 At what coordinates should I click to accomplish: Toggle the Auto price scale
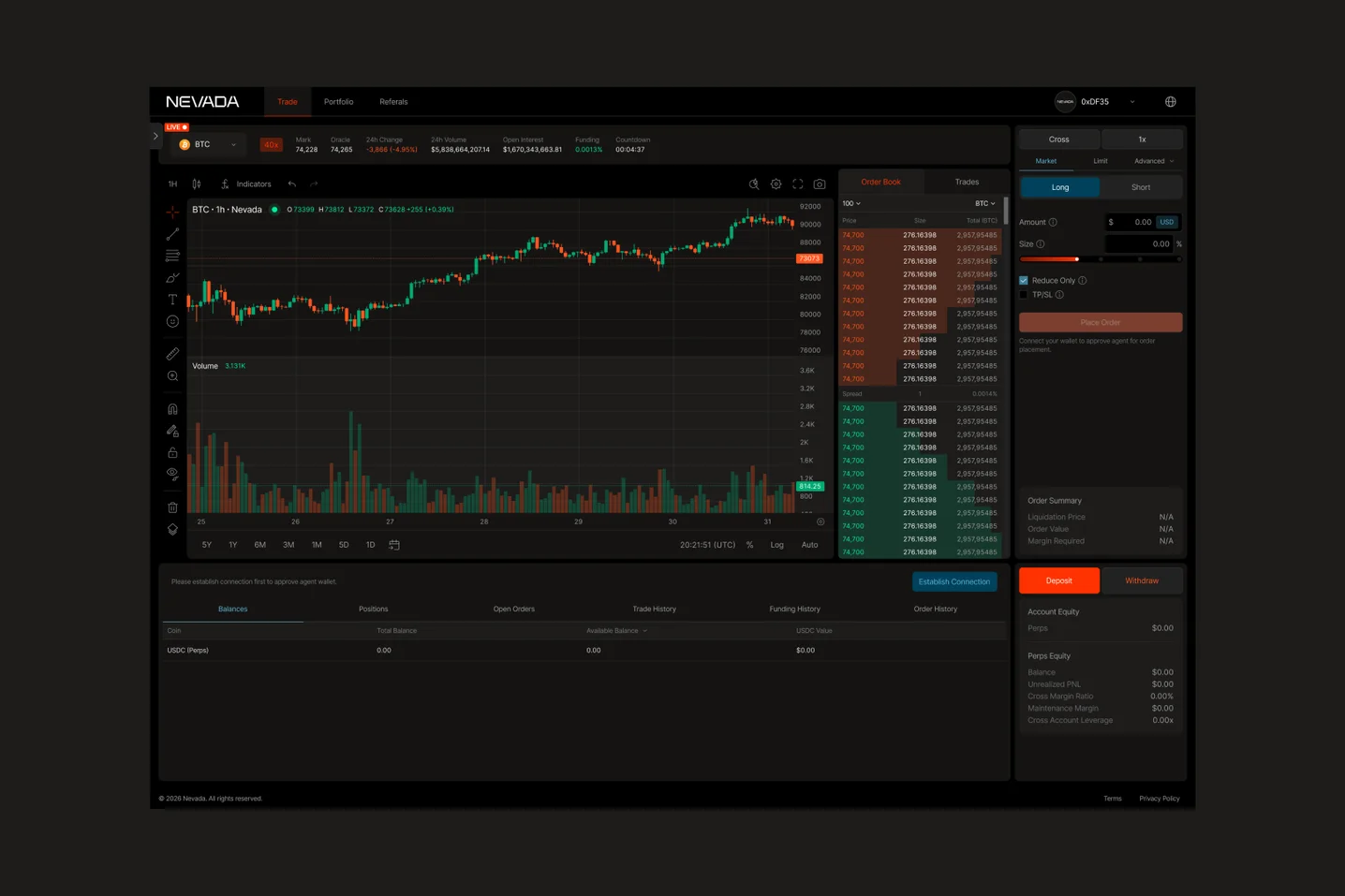[x=809, y=545]
